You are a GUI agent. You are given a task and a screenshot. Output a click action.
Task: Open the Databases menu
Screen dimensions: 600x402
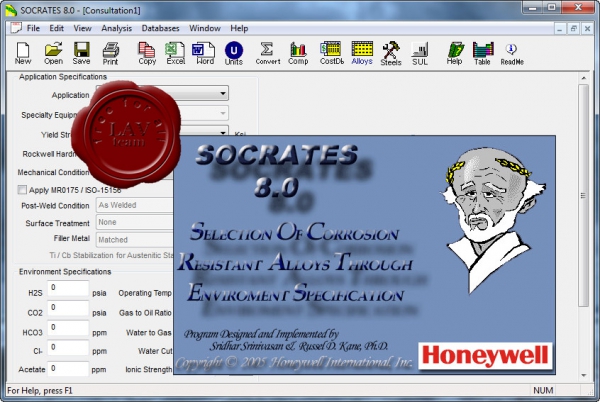point(160,28)
